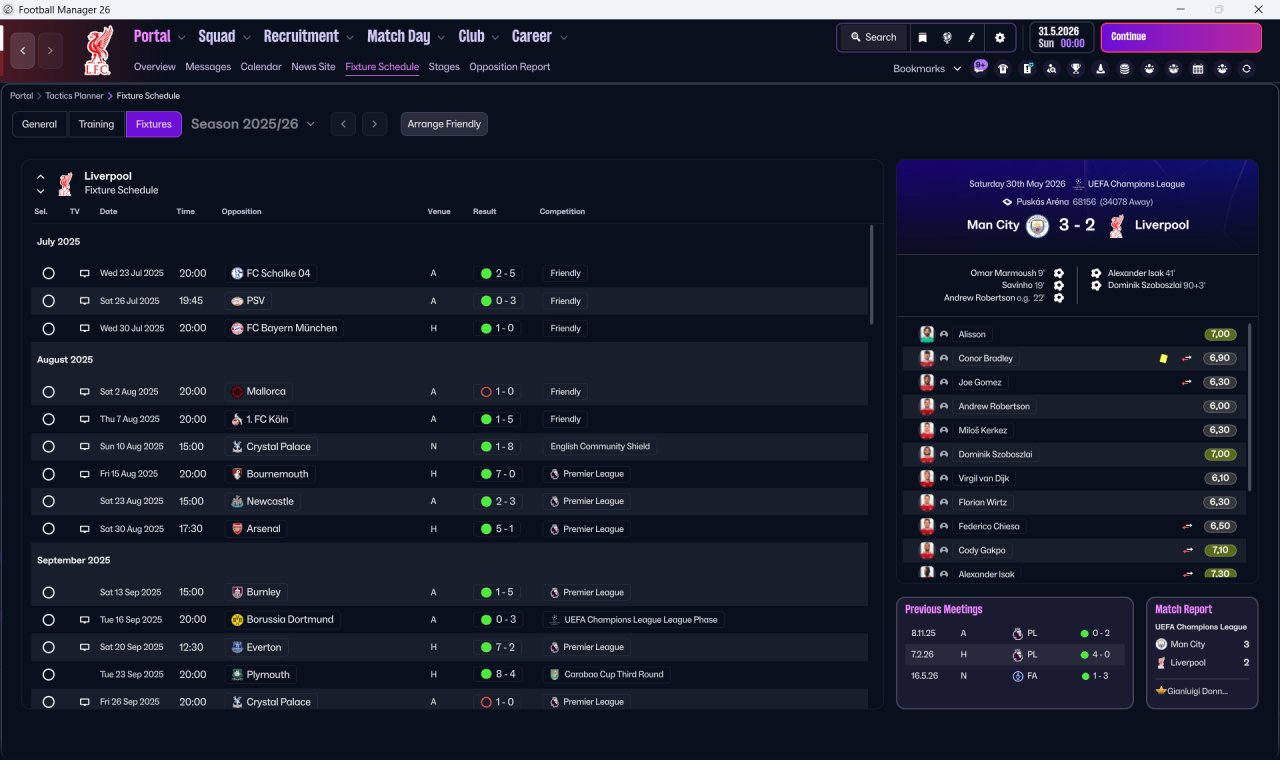This screenshot has height=760, width=1280.
Task: Open the Messages submenu tab
Action: click(208, 67)
